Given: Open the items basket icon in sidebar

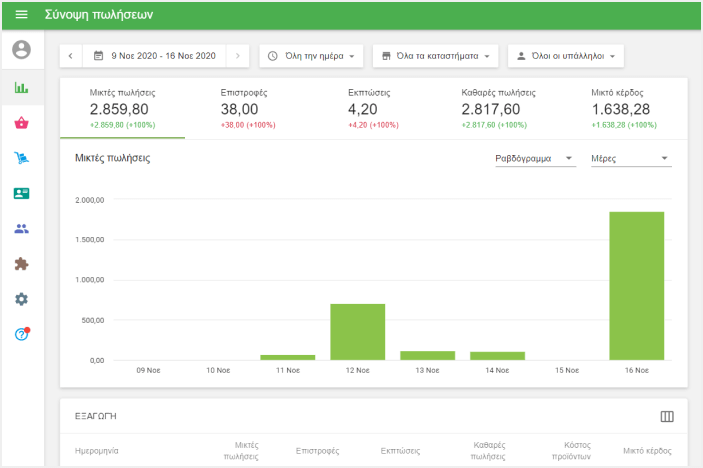Looking at the screenshot, I should (x=21, y=123).
